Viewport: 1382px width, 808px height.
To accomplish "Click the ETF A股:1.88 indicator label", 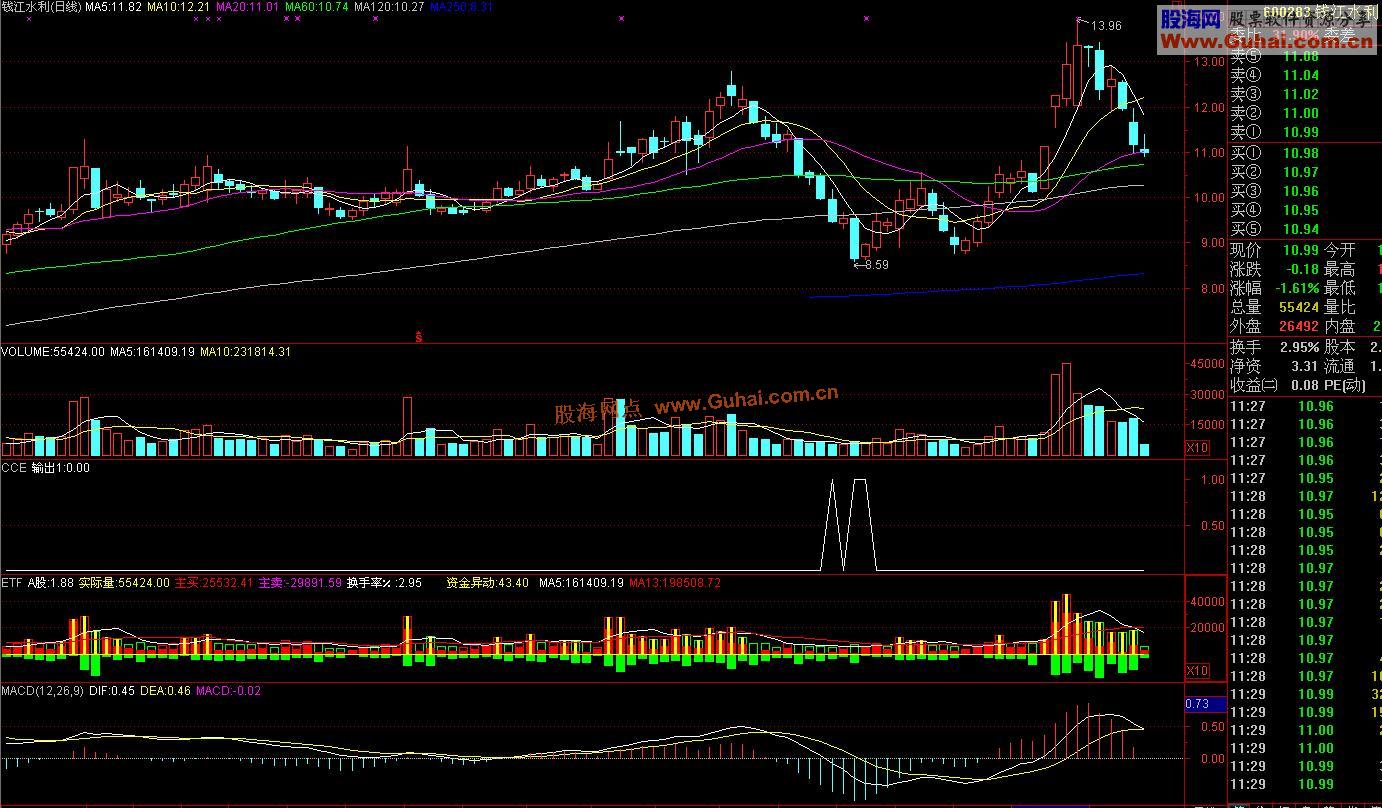I will click(x=37, y=582).
